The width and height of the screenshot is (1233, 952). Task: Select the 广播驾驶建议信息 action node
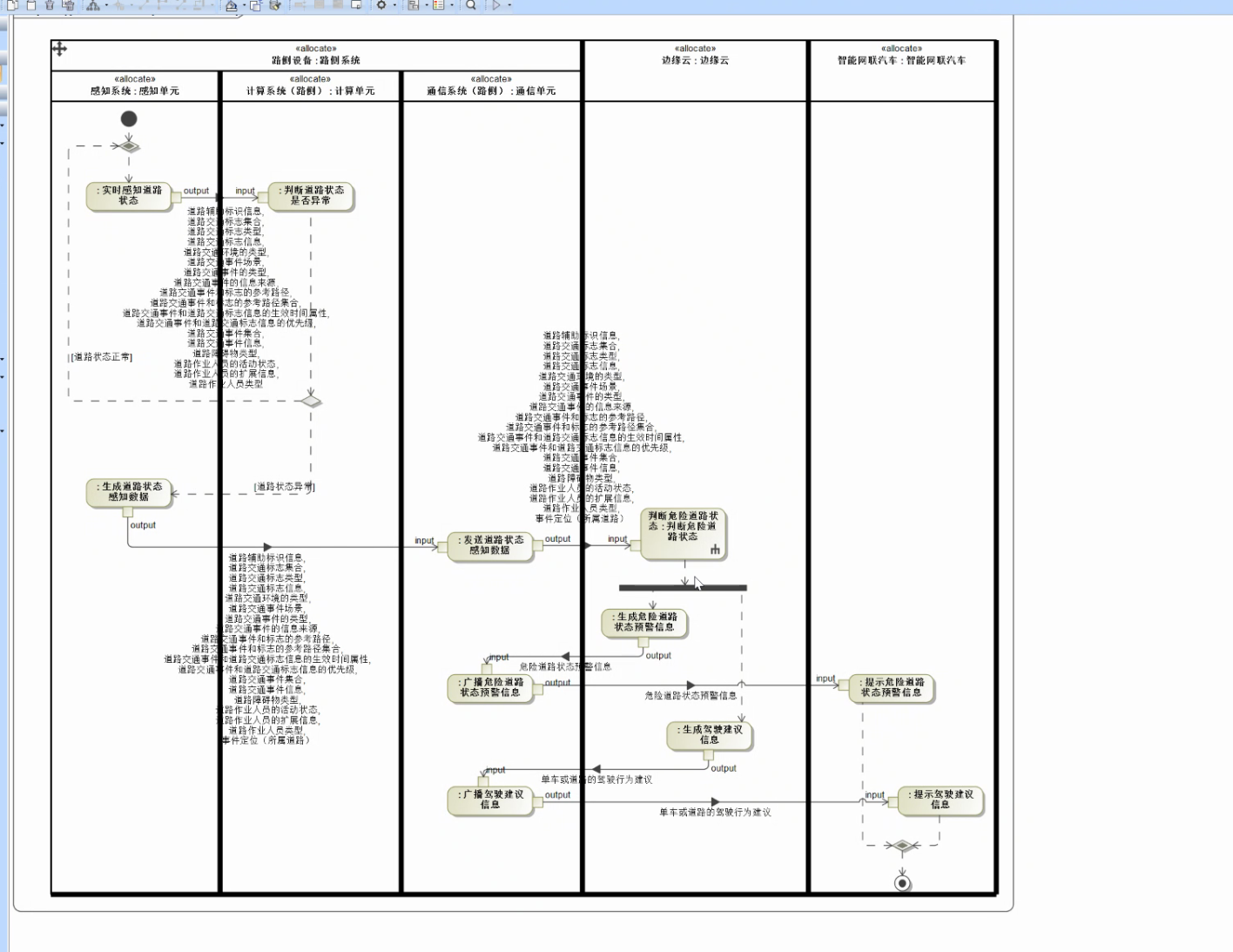489,800
